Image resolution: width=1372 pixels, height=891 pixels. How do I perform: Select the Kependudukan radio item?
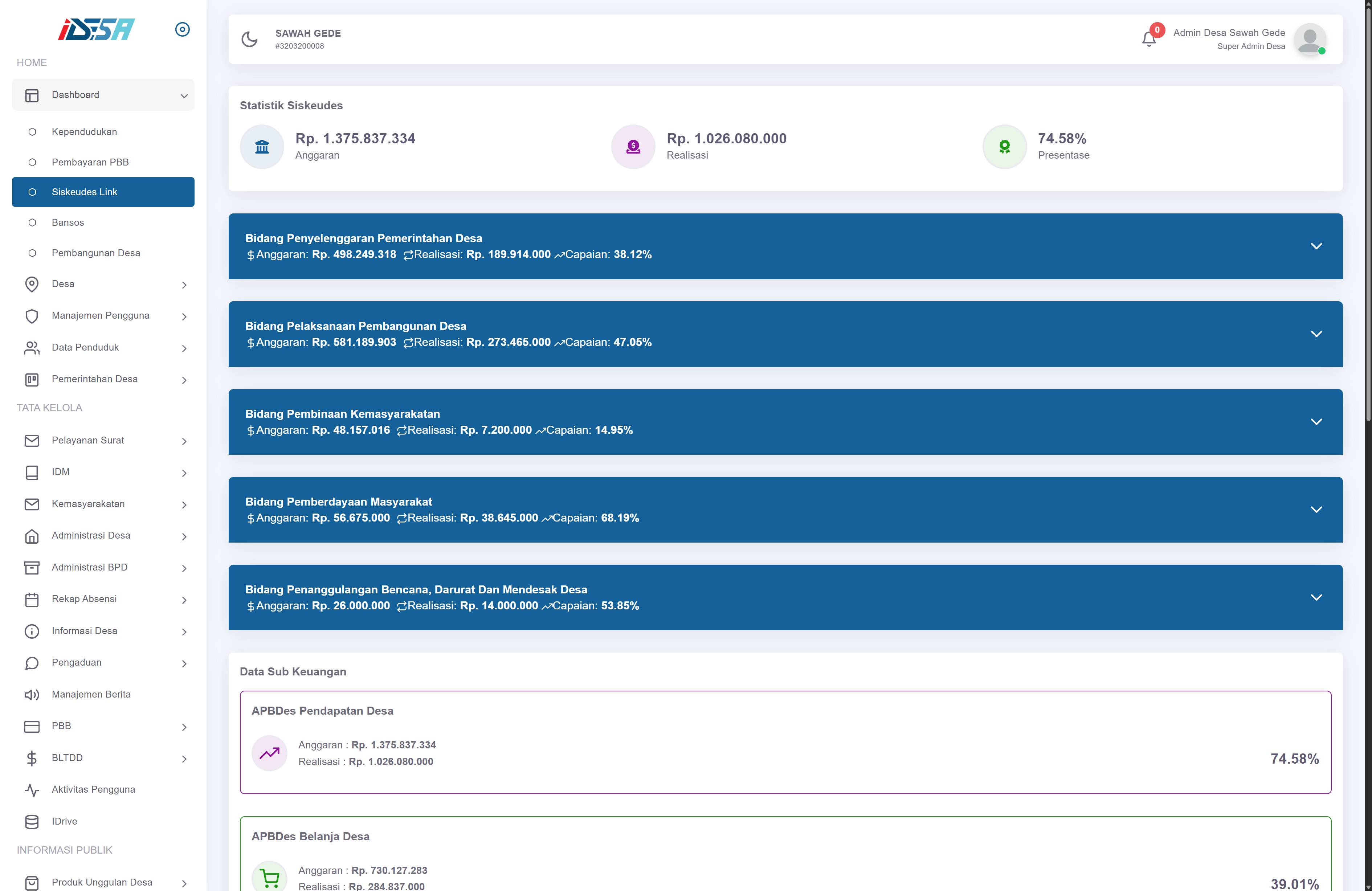pyautogui.click(x=84, y=131)
